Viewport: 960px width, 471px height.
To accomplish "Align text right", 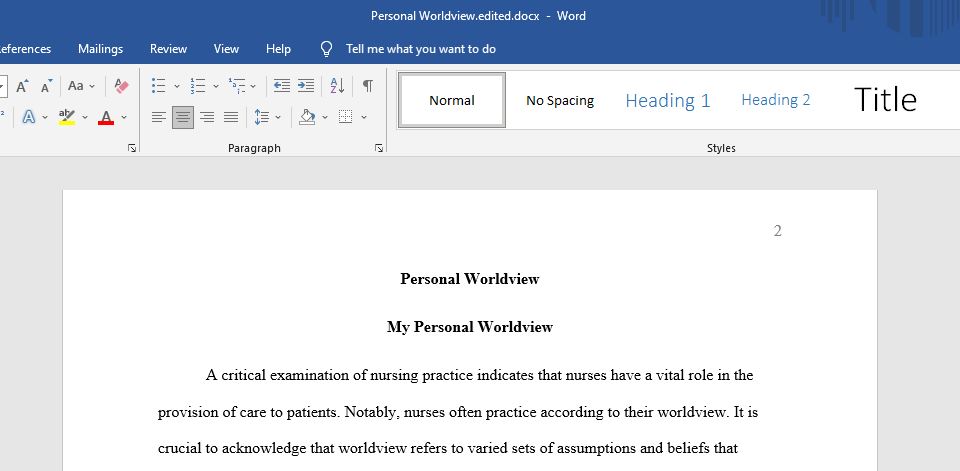I will point(207,116).
